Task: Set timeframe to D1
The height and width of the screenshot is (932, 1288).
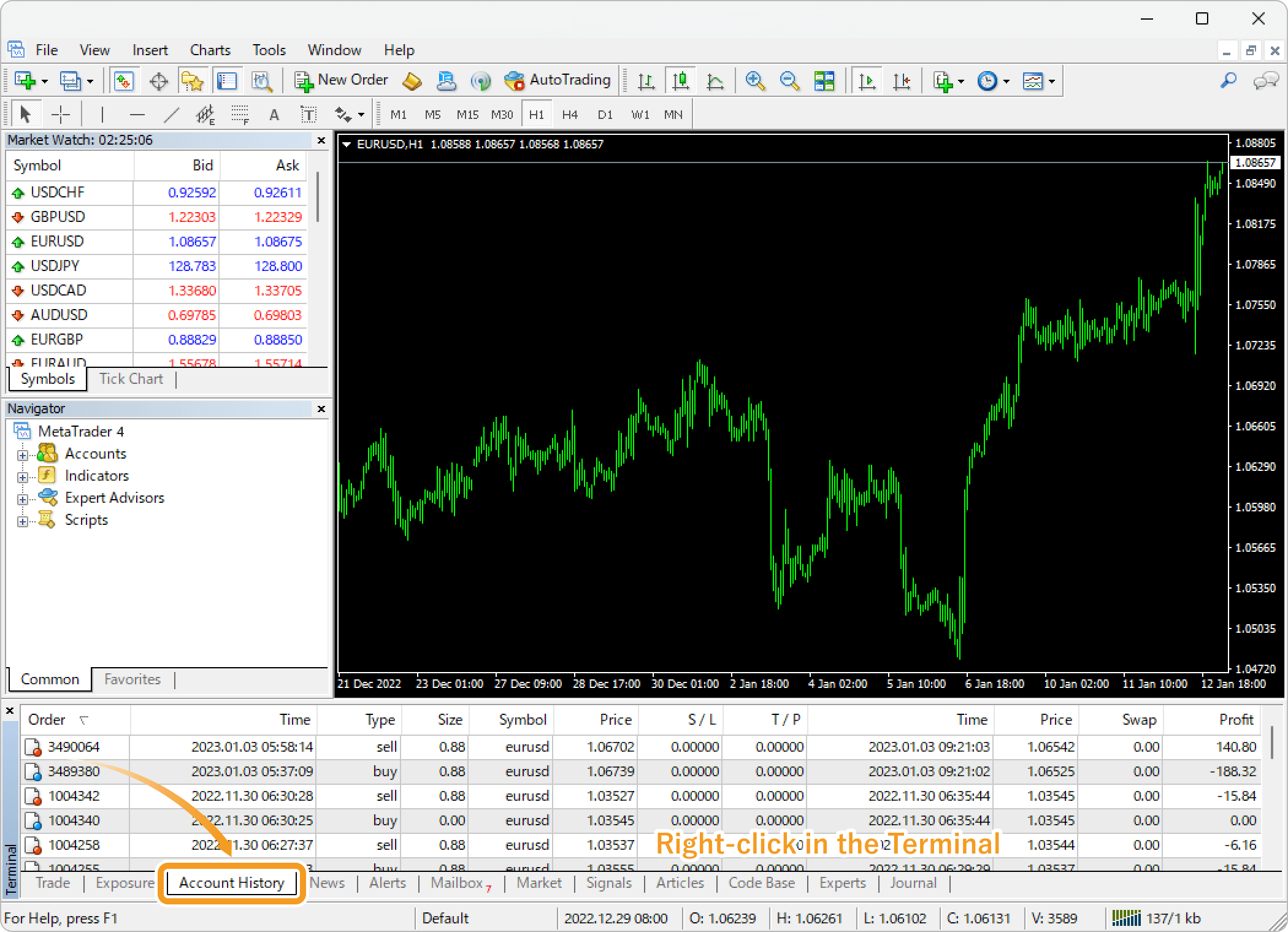Action: pos(605,115)
